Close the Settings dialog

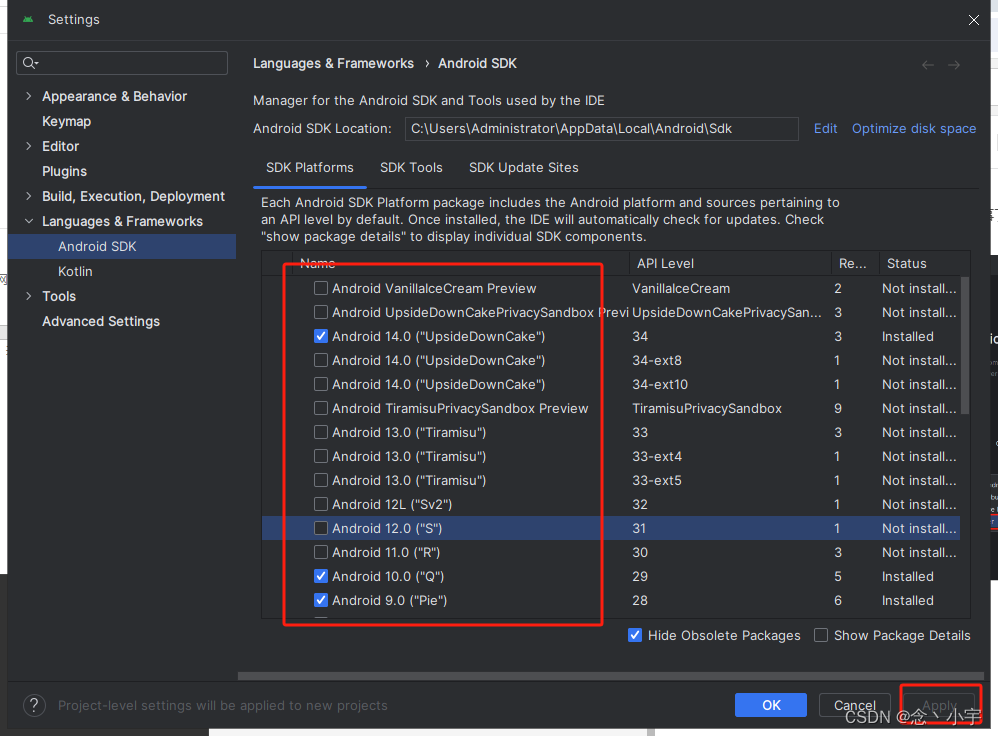tap(973, 20)
